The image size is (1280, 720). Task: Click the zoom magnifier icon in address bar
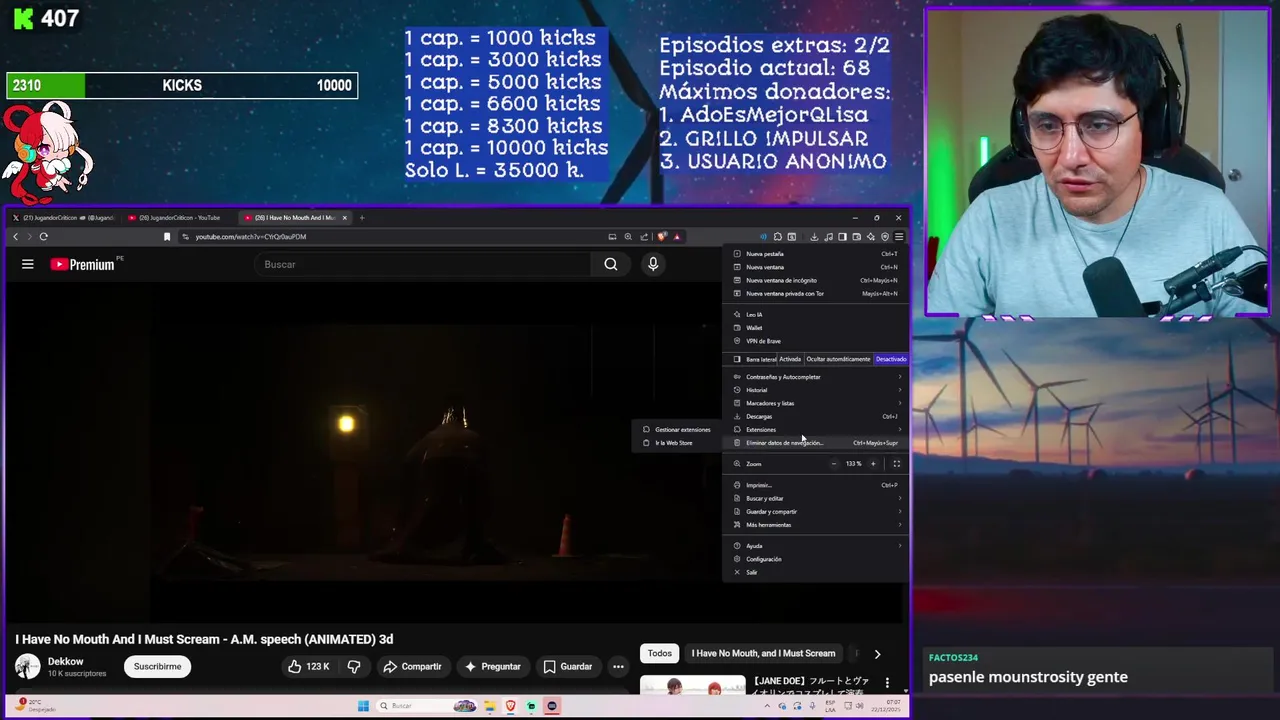tap(628, 237)
